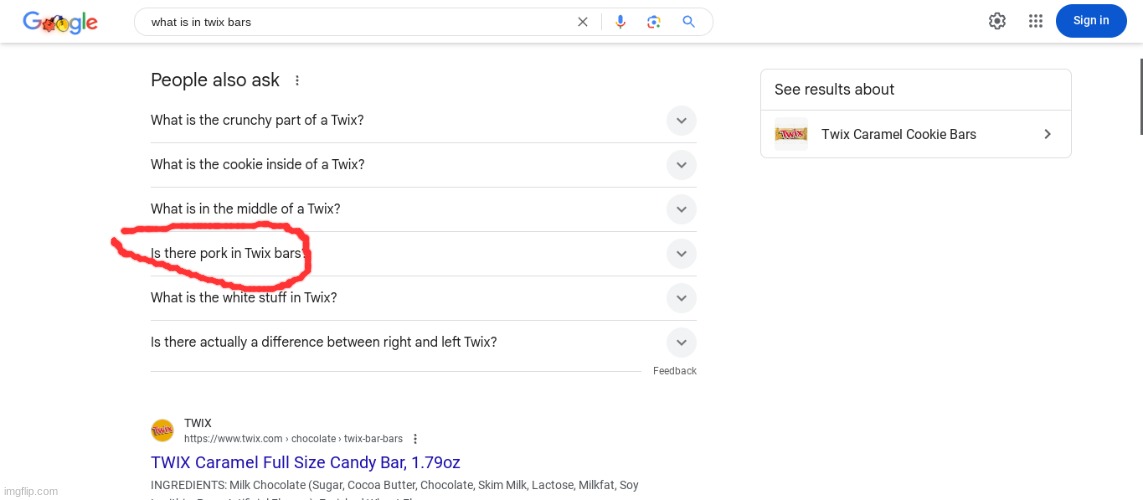Click Feedback link under People also ask
1143x500 pixels.
[x=674, y=371]
